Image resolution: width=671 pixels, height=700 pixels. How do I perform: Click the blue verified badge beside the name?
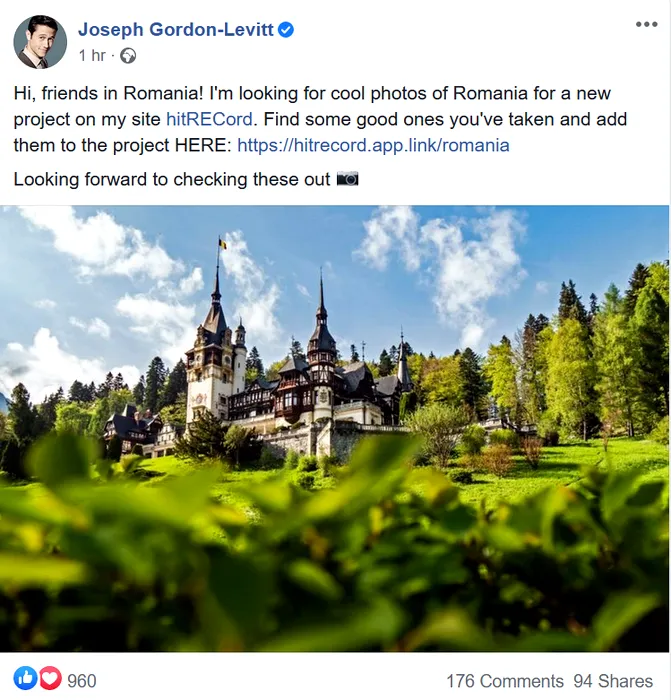(286, 30)
